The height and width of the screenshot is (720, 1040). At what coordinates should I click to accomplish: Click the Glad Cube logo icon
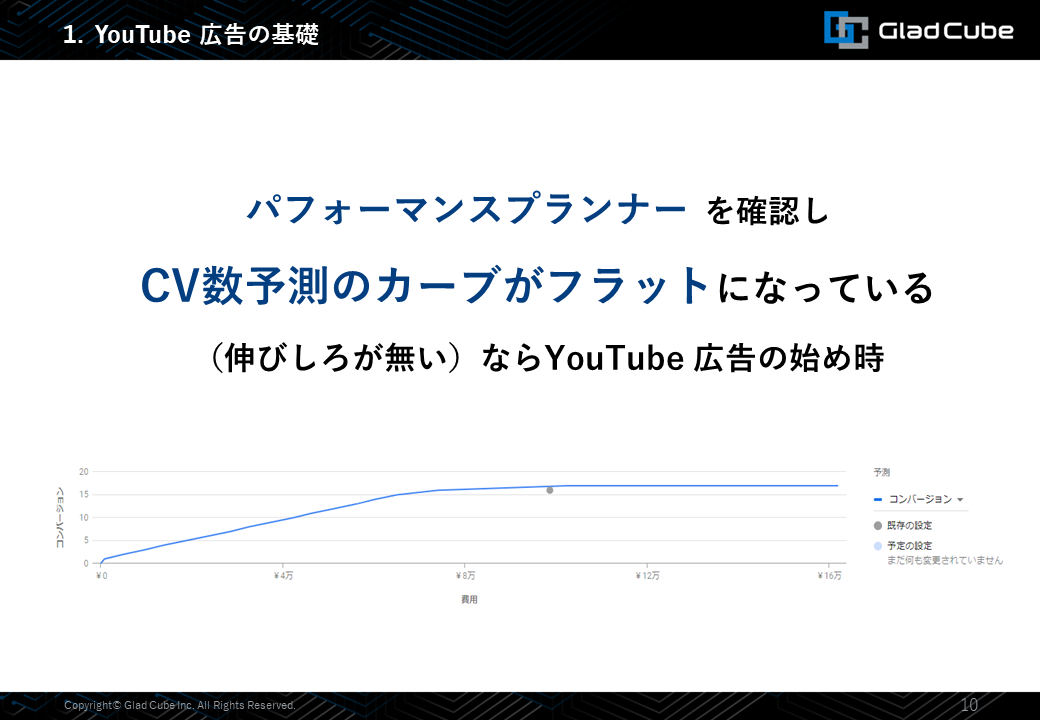click(846, 30)
